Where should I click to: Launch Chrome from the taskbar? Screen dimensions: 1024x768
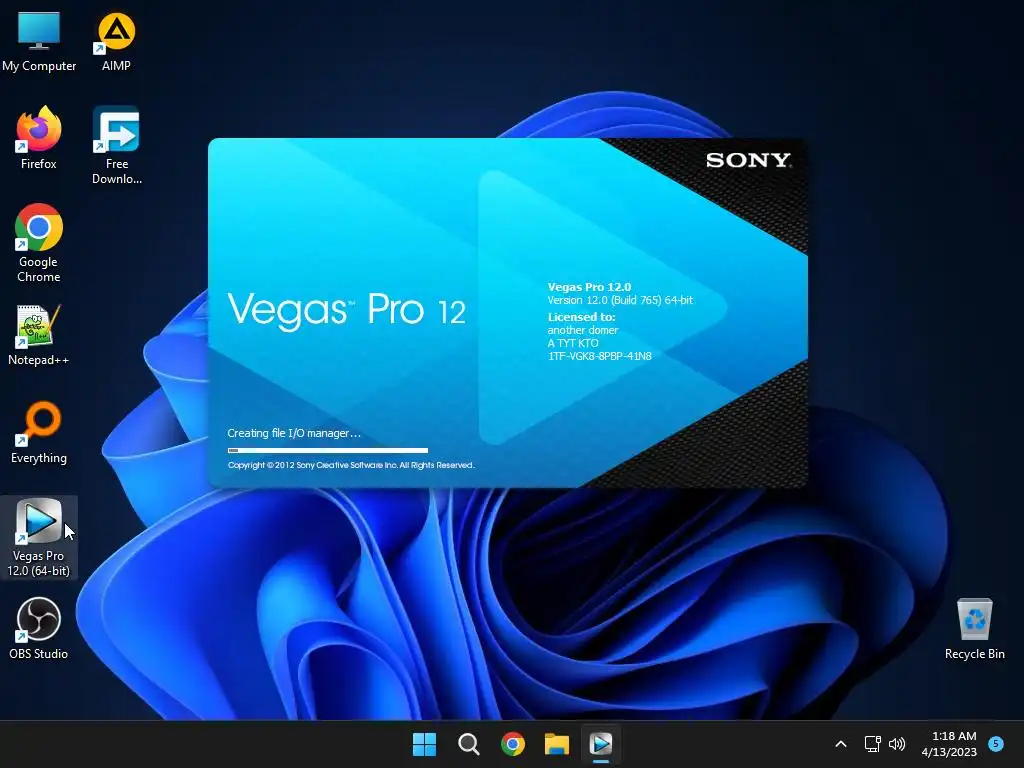[x=513, y=744]
